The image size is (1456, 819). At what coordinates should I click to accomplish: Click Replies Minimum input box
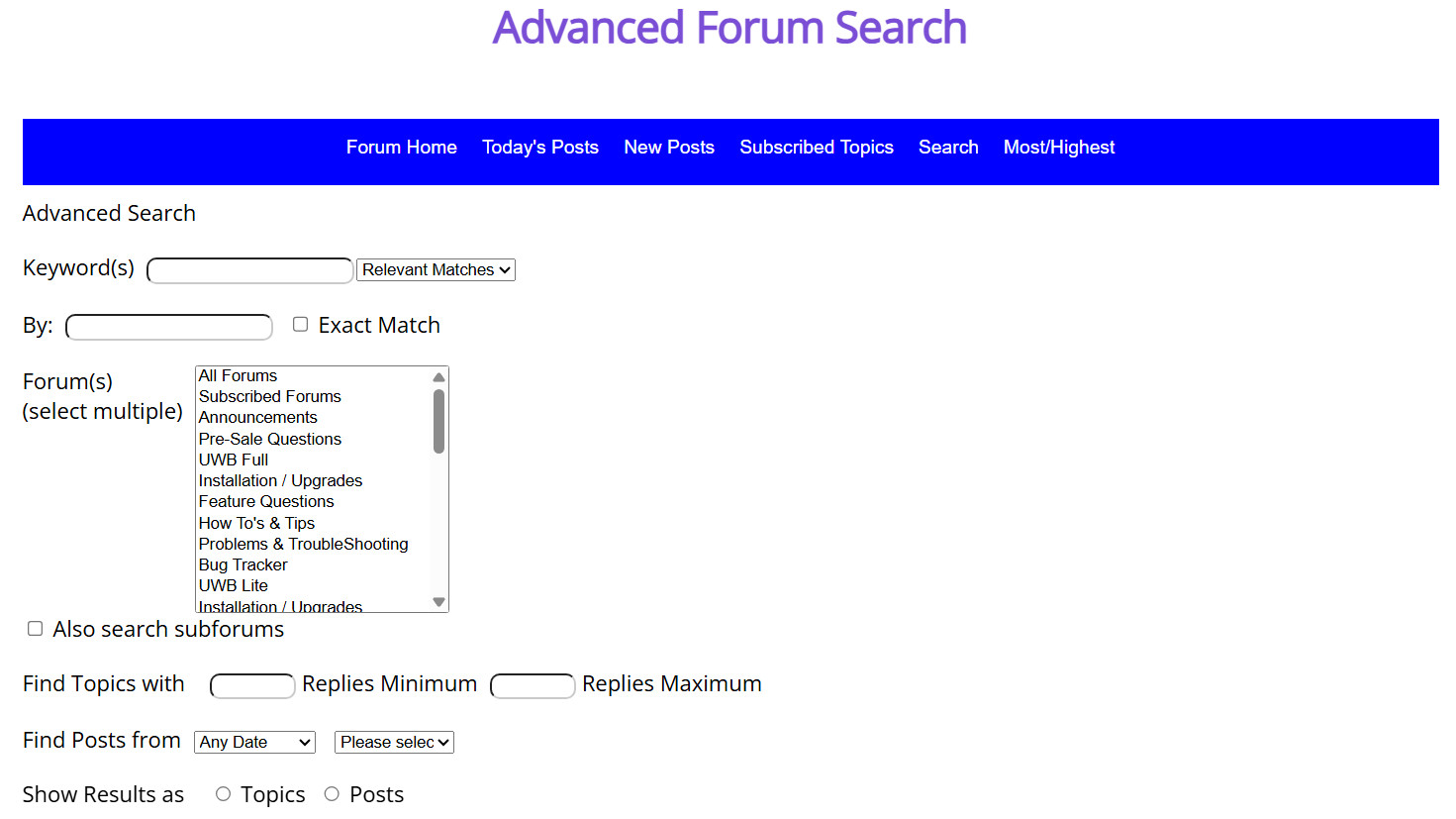pos(252,685)
